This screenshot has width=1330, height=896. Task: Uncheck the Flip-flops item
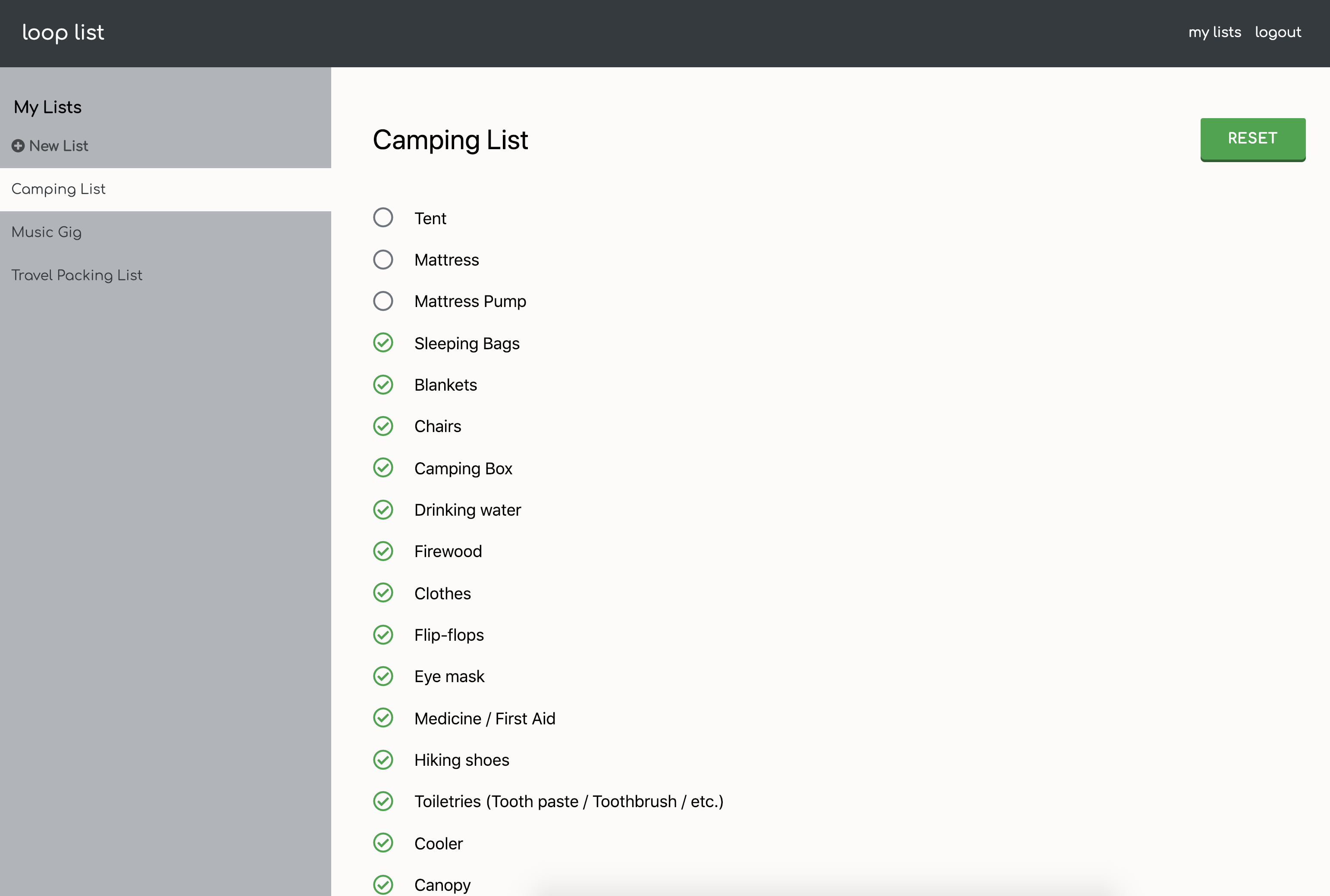pyautogui.click(x=383, y=635)
